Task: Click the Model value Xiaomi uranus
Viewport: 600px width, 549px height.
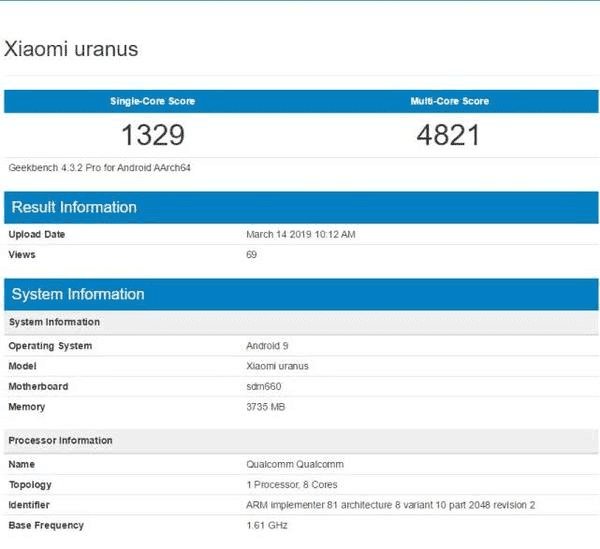Action: 277,366
